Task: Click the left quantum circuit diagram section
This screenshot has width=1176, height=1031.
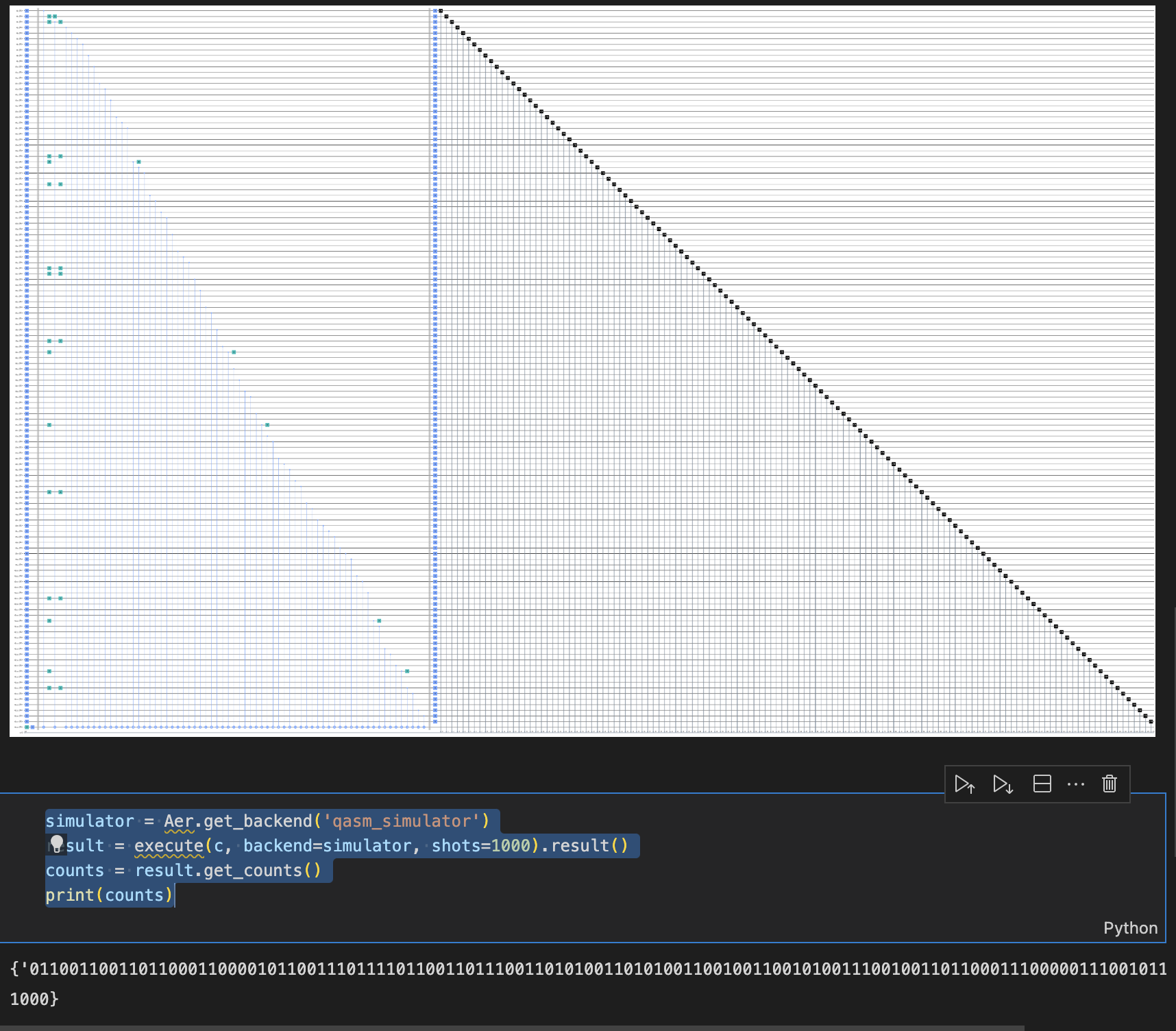Action: coord(226,370)
